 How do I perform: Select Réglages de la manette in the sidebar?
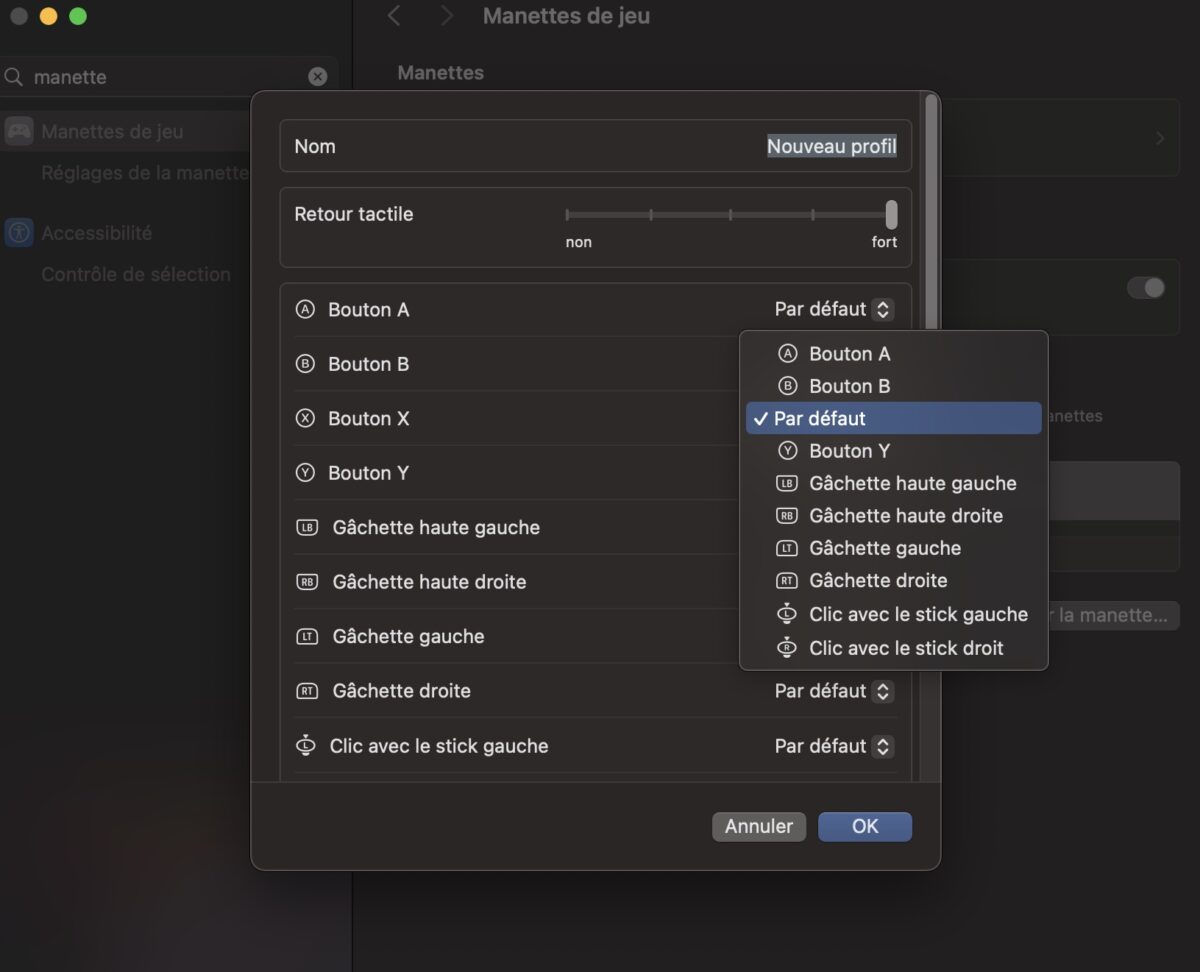(x=145, y=173)
